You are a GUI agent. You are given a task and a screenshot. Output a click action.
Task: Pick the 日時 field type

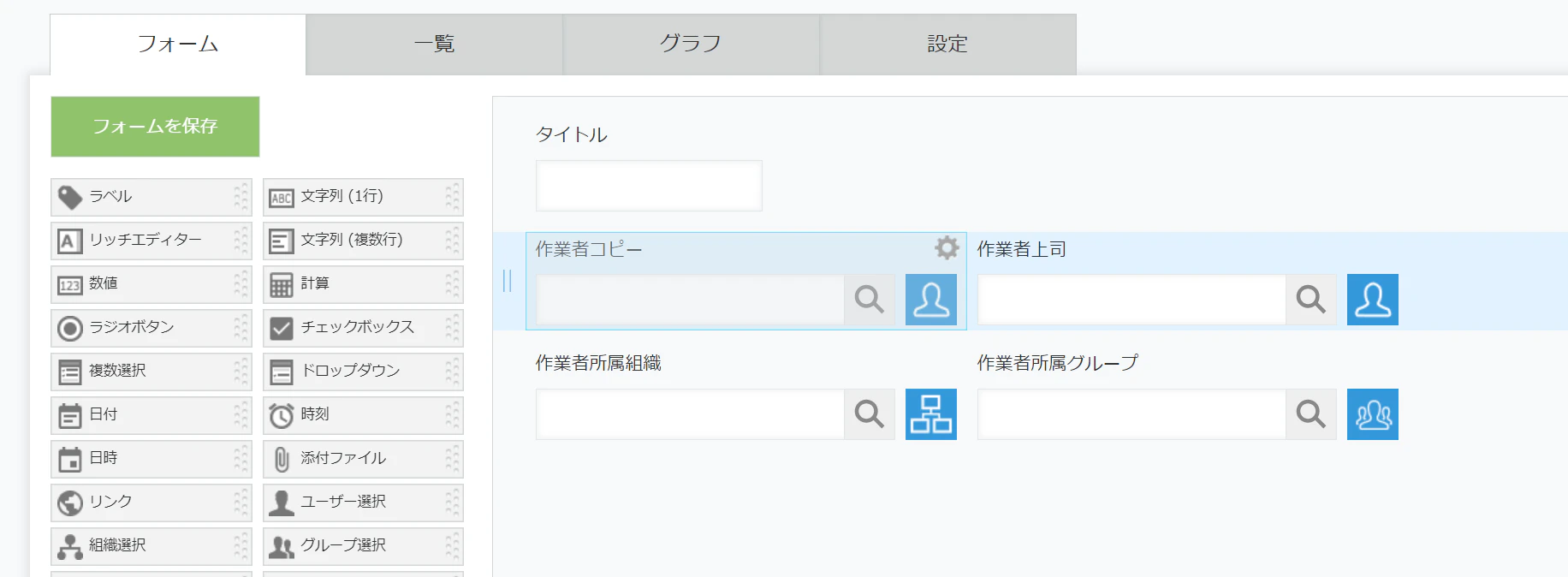(151, 459)
